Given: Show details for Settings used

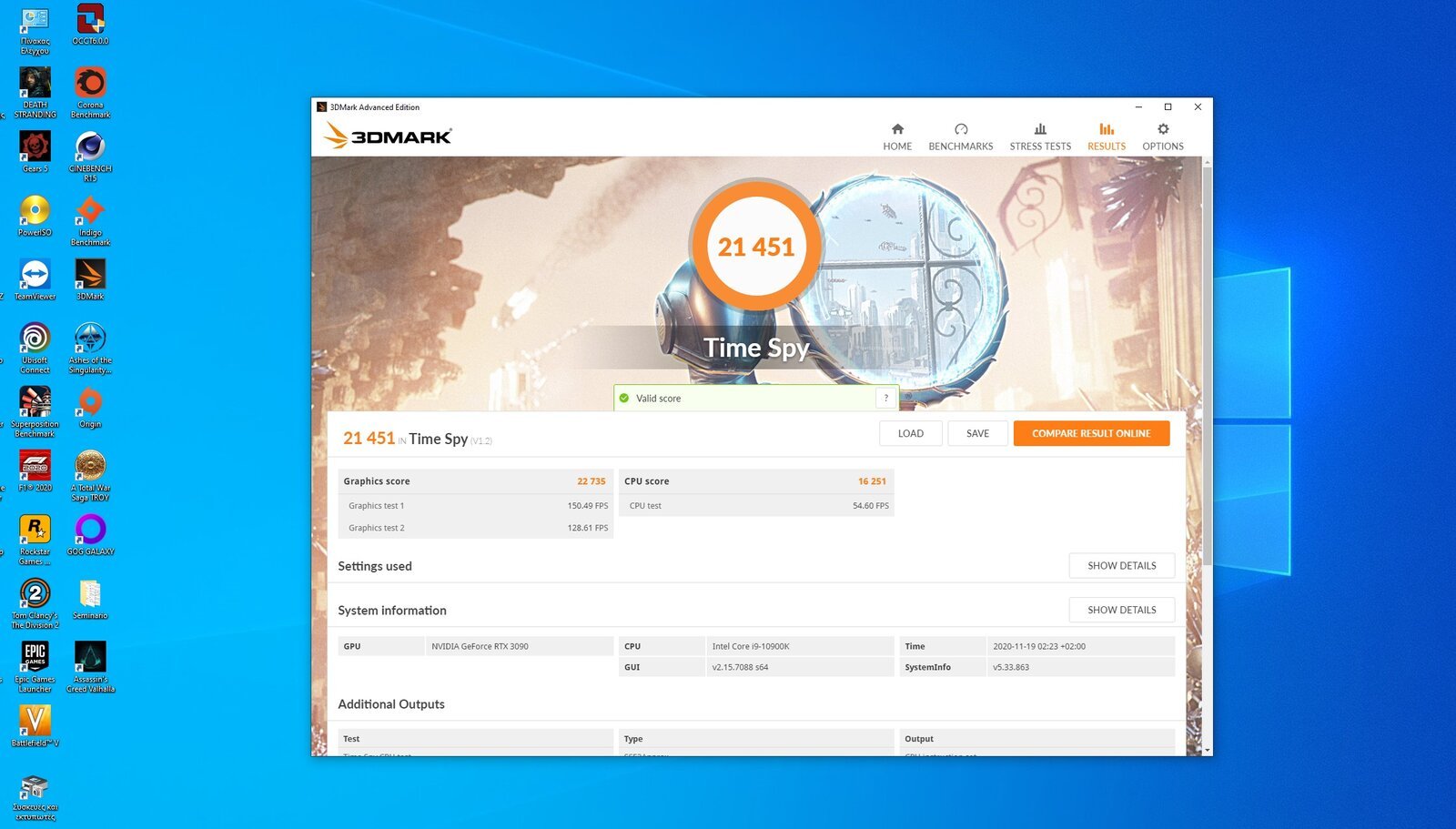Looking at the screenshot, I should click(x=1121, y=565).
